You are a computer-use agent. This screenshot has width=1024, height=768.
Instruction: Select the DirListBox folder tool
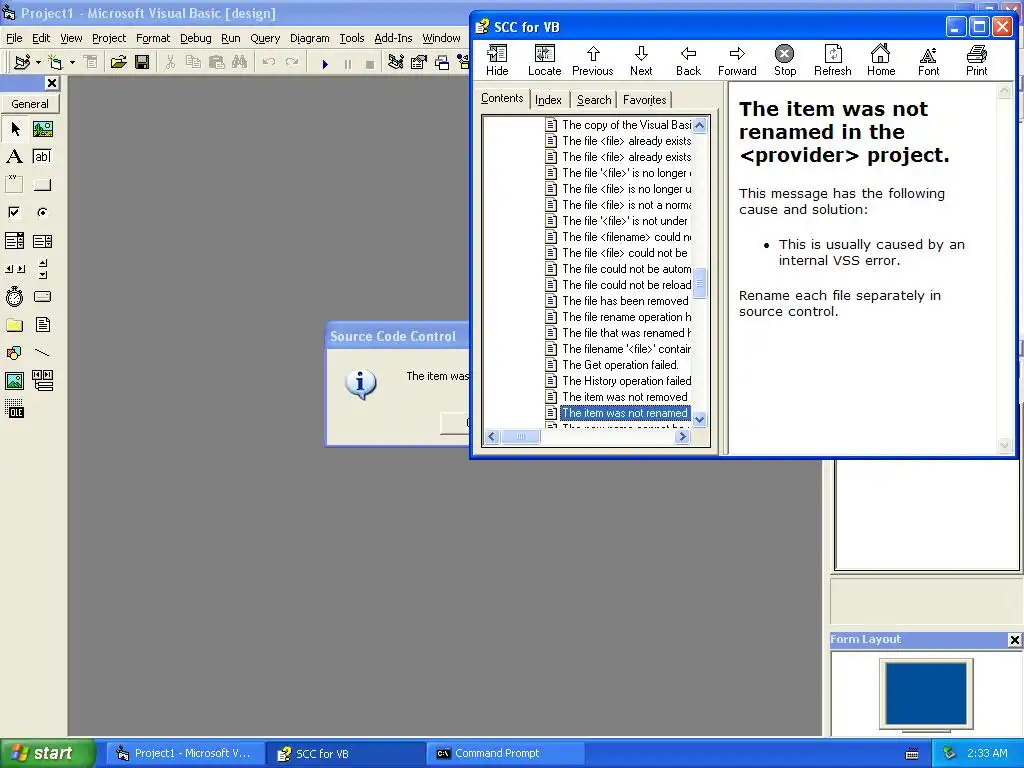coord(14,325)
